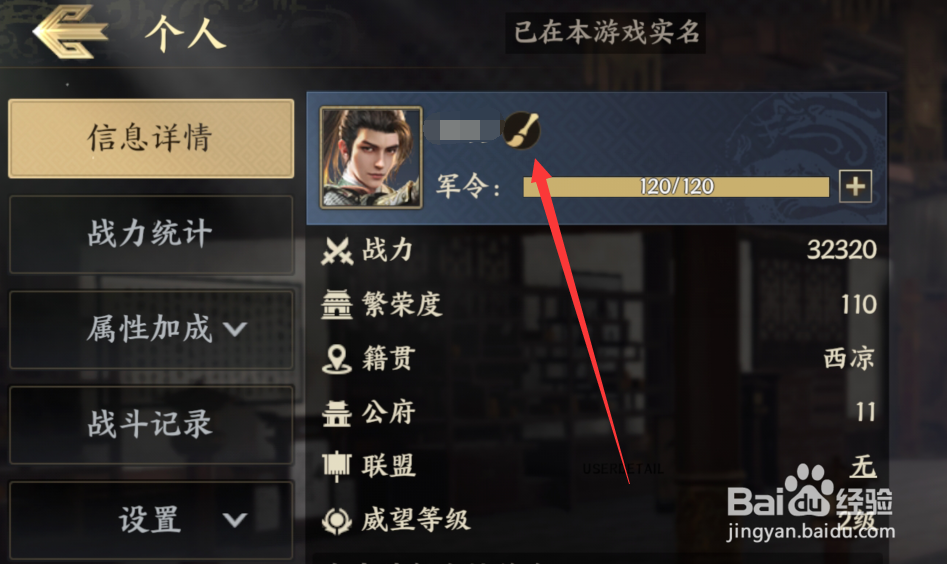Viewport: 947px width, 564px height.
Task: Tap the location pin origin icon
Action: [336, 359]
